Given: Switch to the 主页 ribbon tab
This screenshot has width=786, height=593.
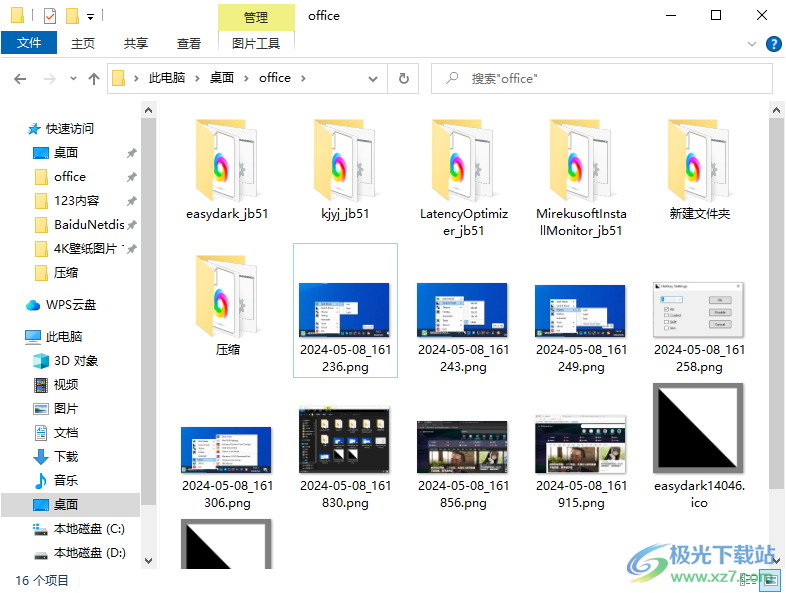Looking at the screenshot, I should click(83, 44).
